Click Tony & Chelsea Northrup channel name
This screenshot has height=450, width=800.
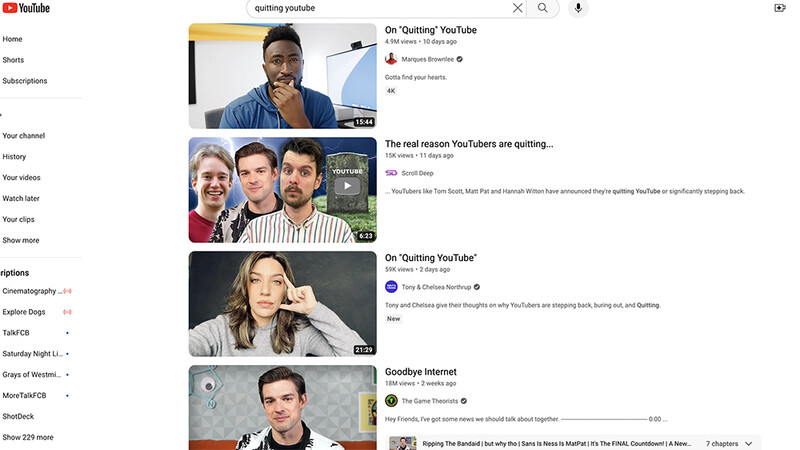click(x=436, y=287)
